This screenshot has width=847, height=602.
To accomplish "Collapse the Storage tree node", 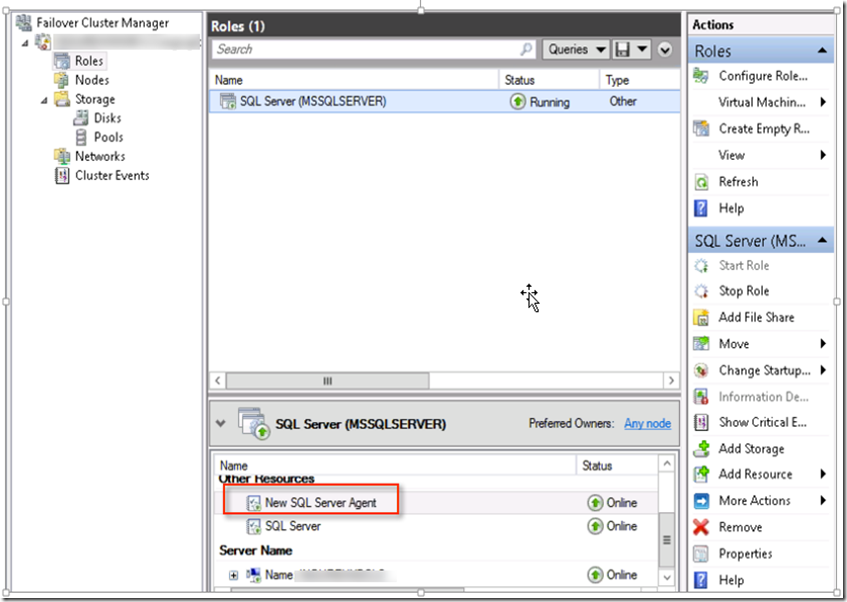I will point(44,100).
